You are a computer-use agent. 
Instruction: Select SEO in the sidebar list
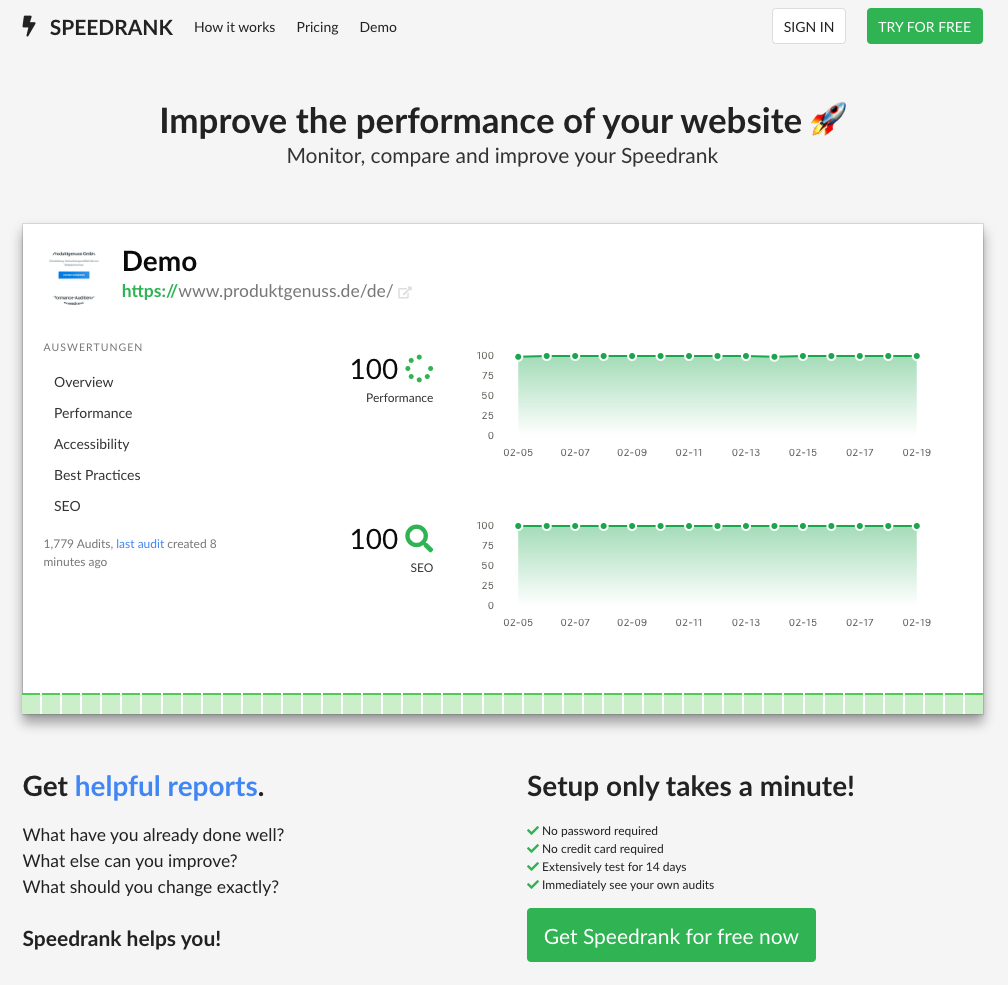click(x=67, y=506)
